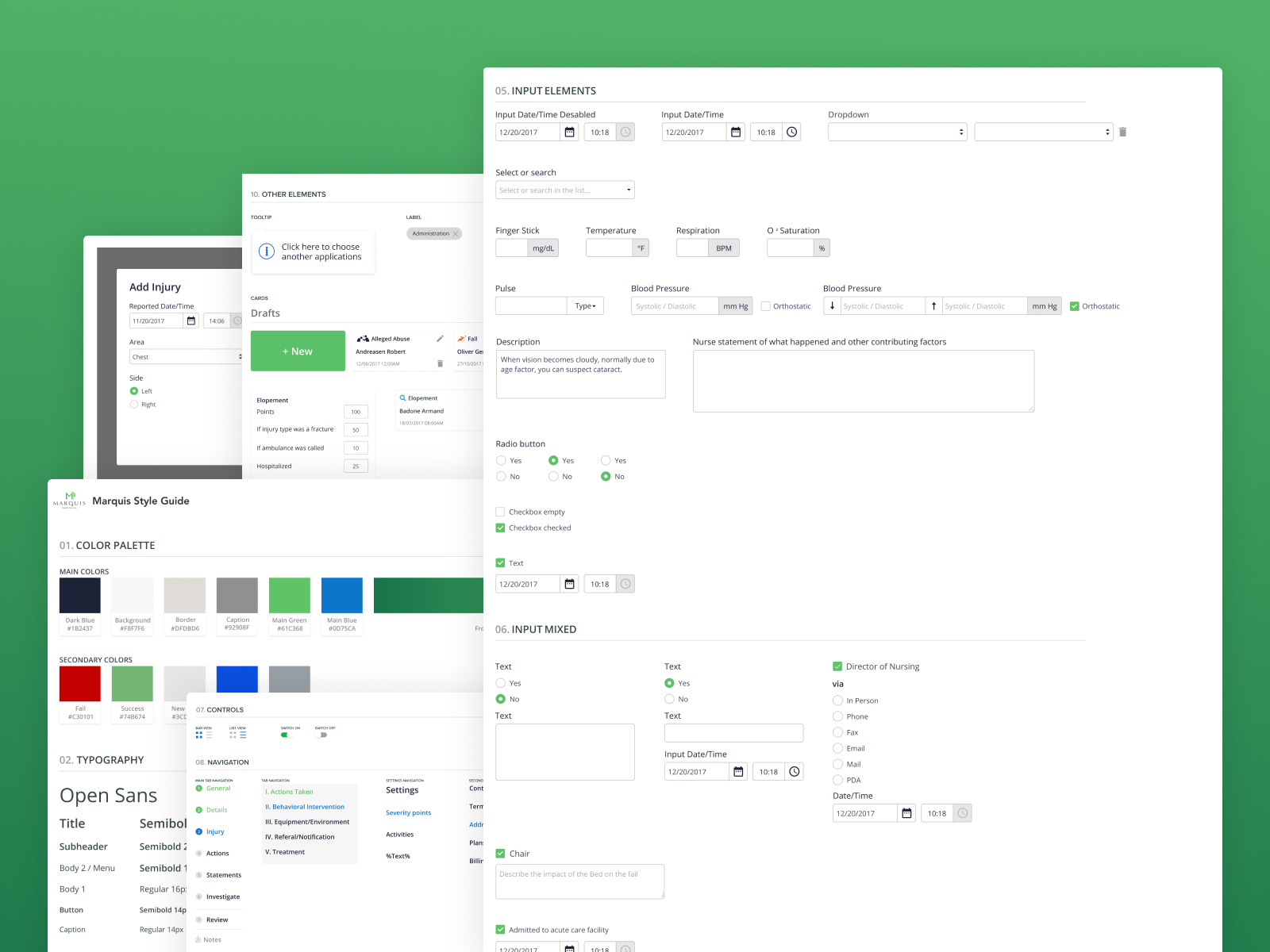
Task: Open the Area Chest dropdown in Add Injury
Action: tap(187, 357)
